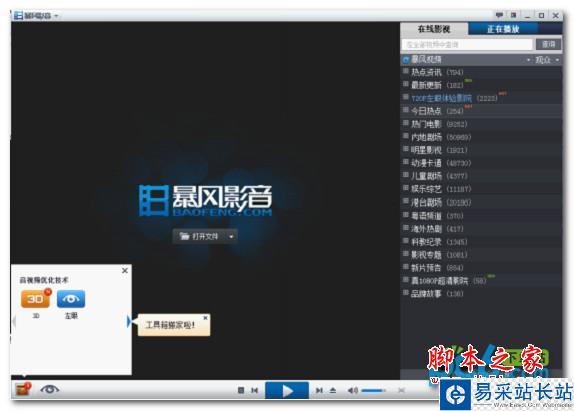574x411 pixels.
Task: Click the title bar icon left of minimize
Action: [513, 15]
